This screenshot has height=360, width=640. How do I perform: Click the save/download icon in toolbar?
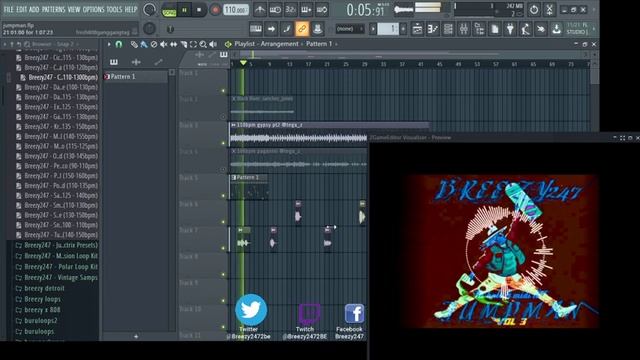[x=556, y=29]
